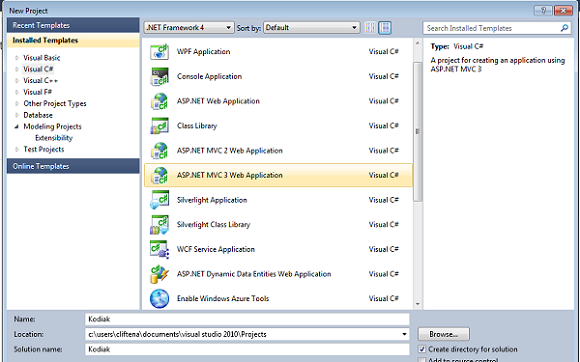Click the ASP.NET Dynamic Data Entities icon
The height and width of the screenshot is (362, 580).
(159, 274)
